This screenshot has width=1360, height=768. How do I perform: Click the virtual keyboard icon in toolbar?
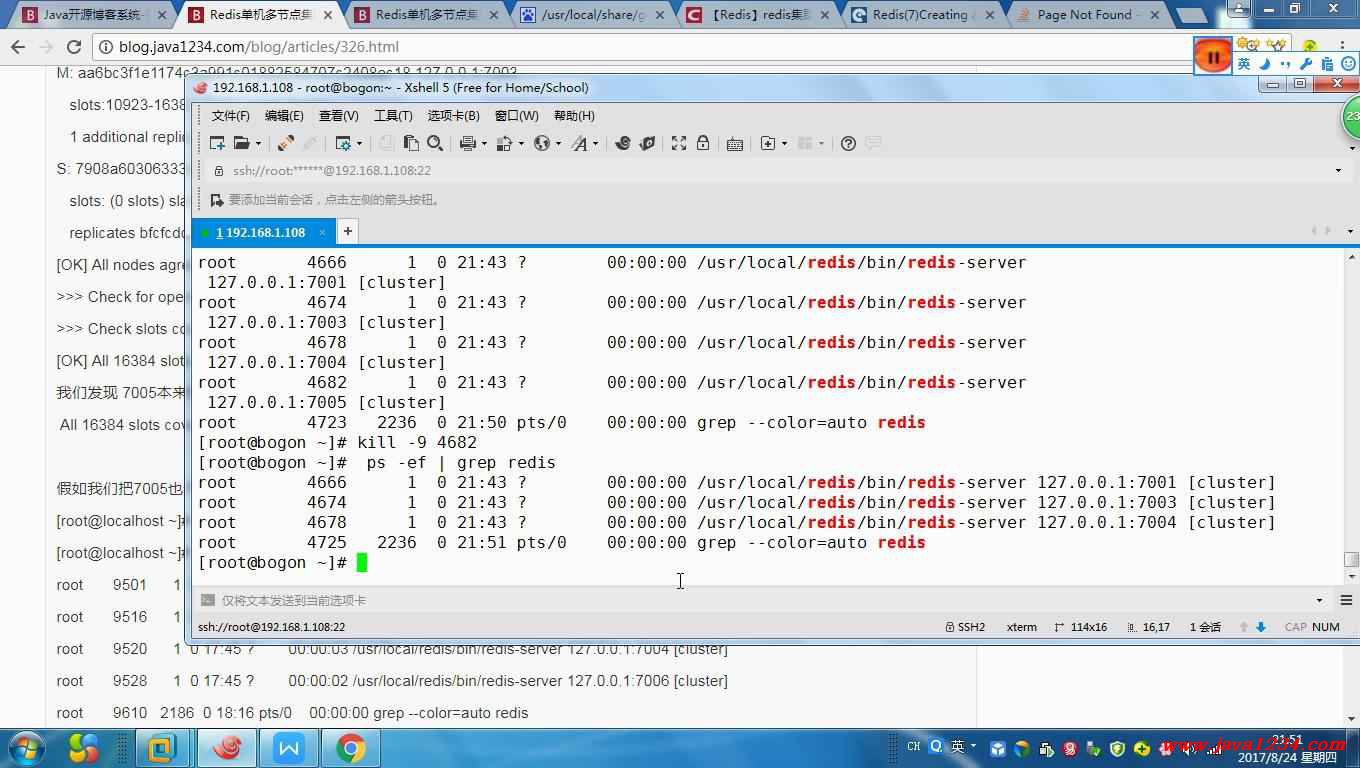(735, 143)
